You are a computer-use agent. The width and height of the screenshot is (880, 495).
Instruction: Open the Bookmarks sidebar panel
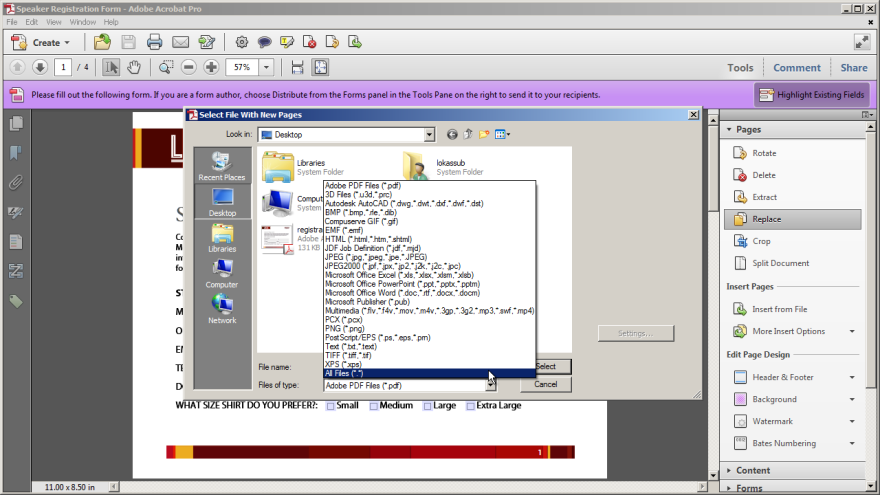pyautogui.click(x=16, y=153)
